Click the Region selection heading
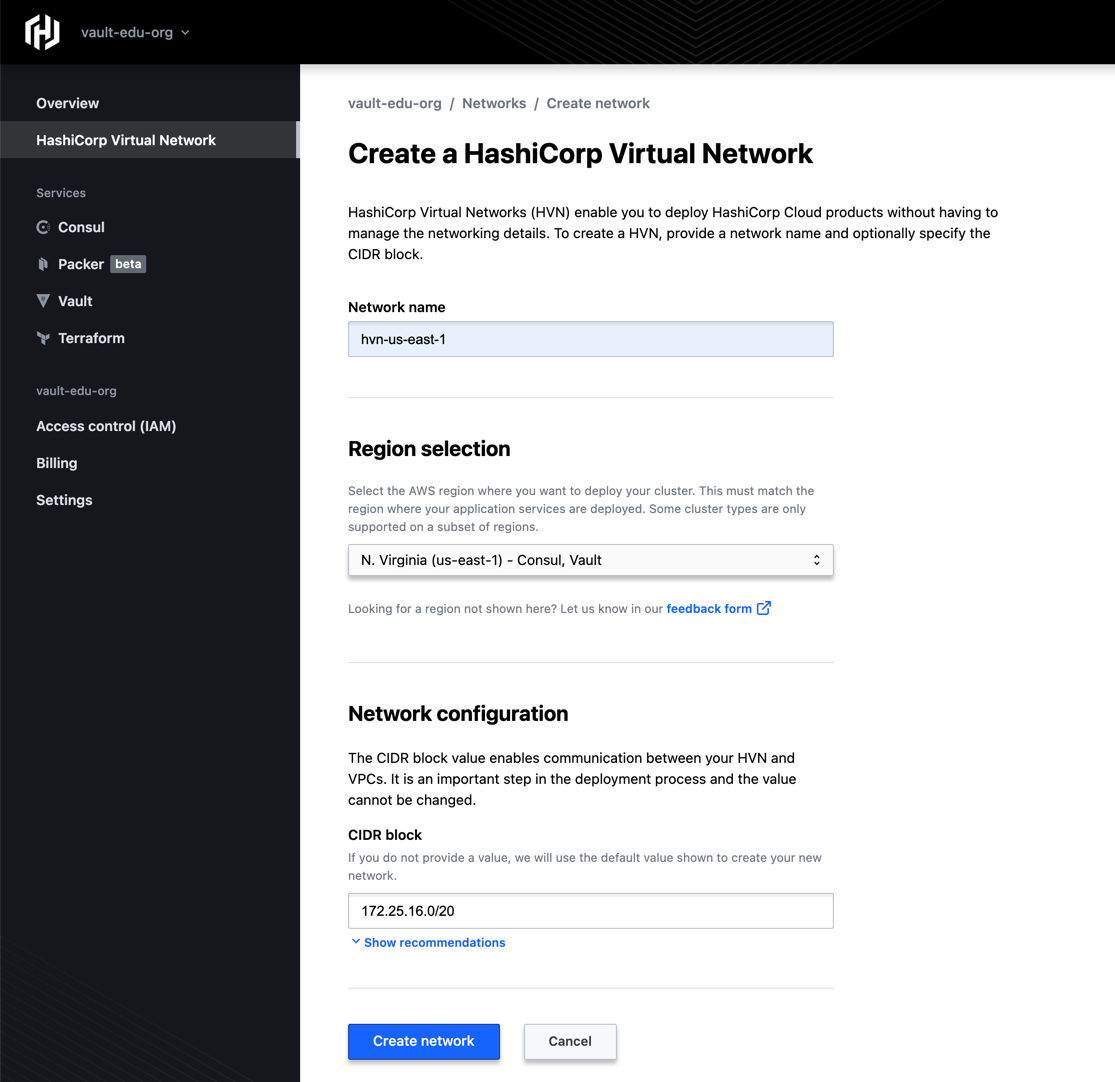The width and height of the screenshot is (1115, 1082). click(x=429, y=449)
